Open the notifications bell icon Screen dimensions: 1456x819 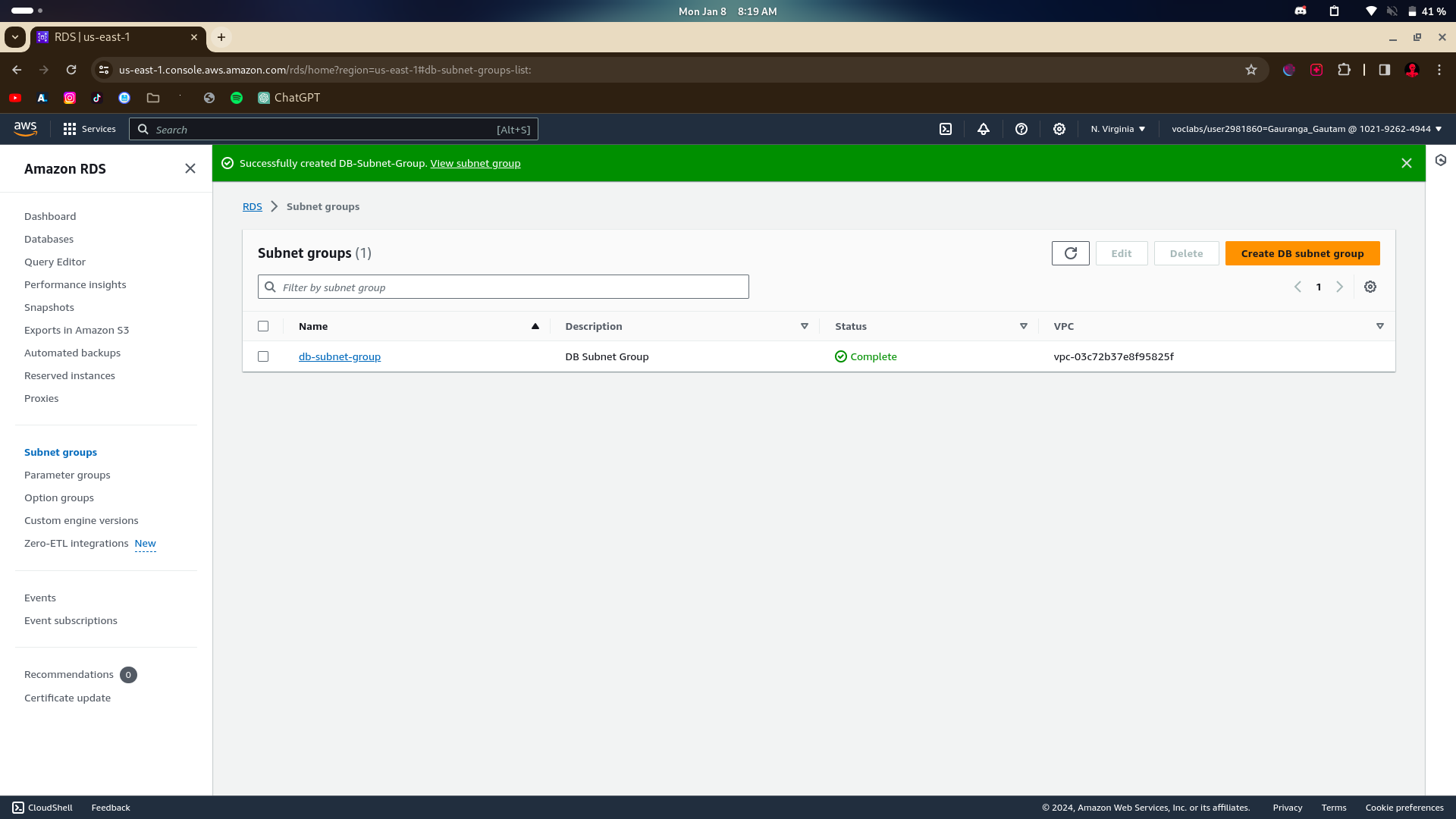click(984, 129)
